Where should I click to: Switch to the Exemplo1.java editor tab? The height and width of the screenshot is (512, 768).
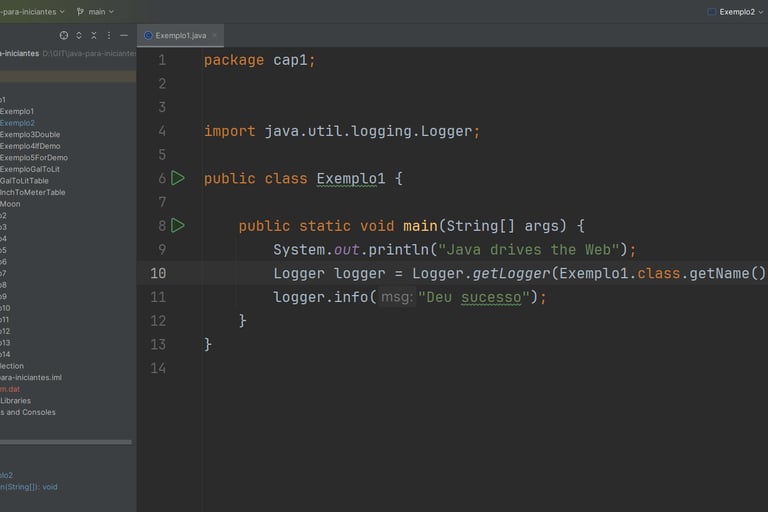pos(180,35)
